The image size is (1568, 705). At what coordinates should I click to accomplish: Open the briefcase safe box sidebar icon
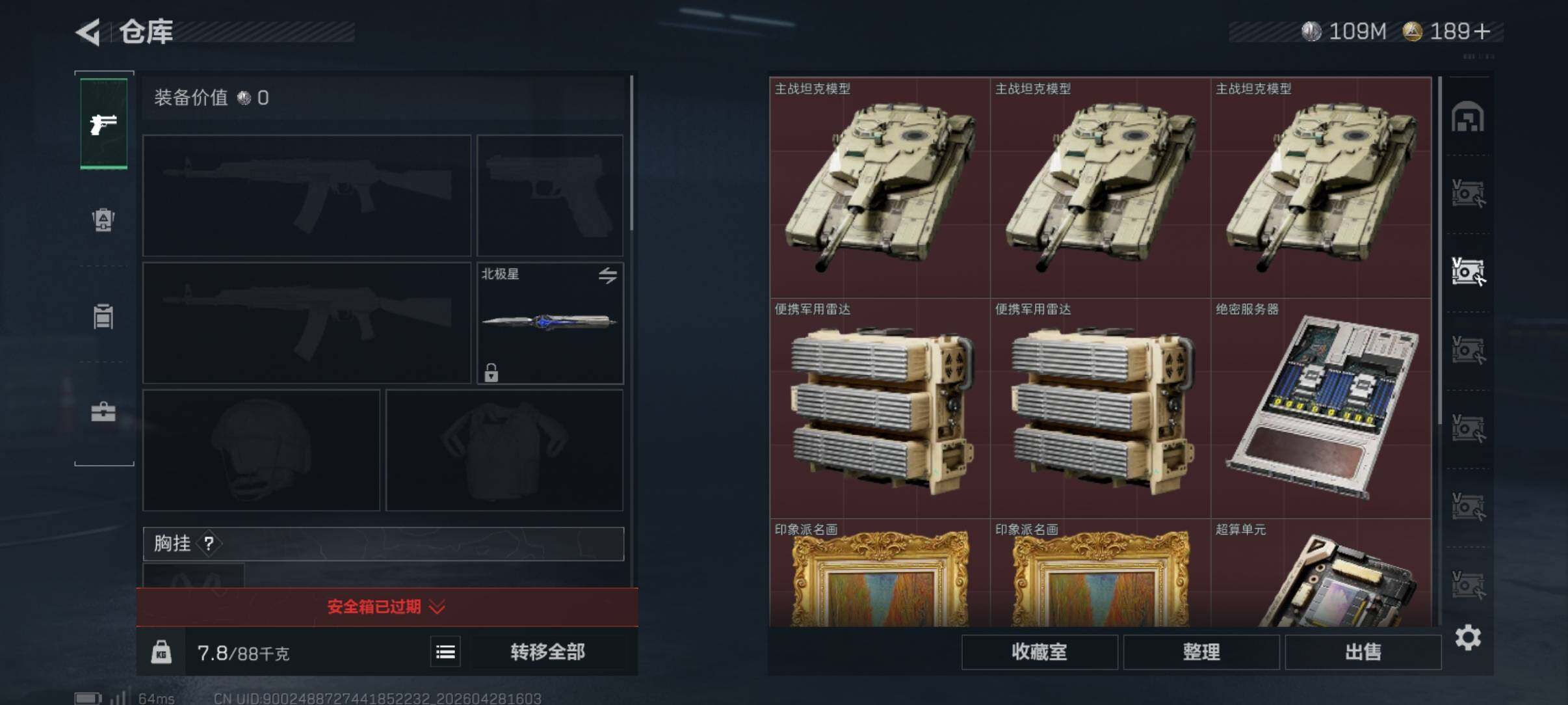pos(103,412)
